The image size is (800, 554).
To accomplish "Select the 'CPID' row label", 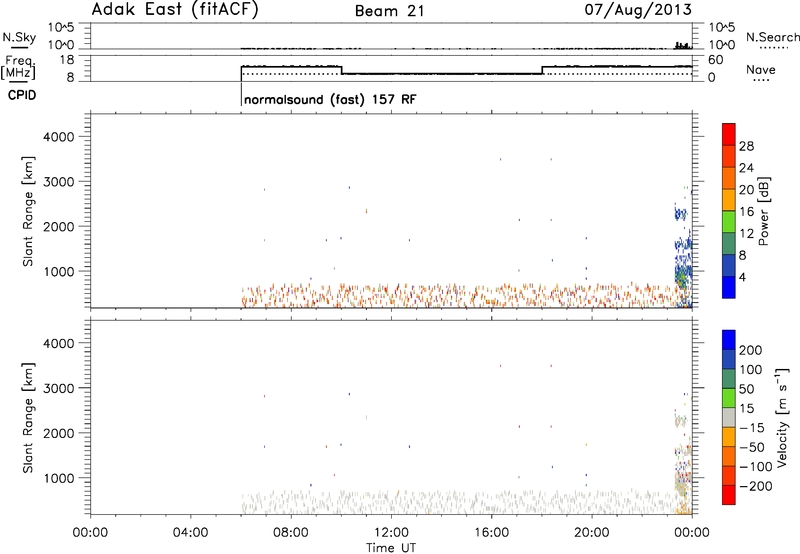I will 22,95.
